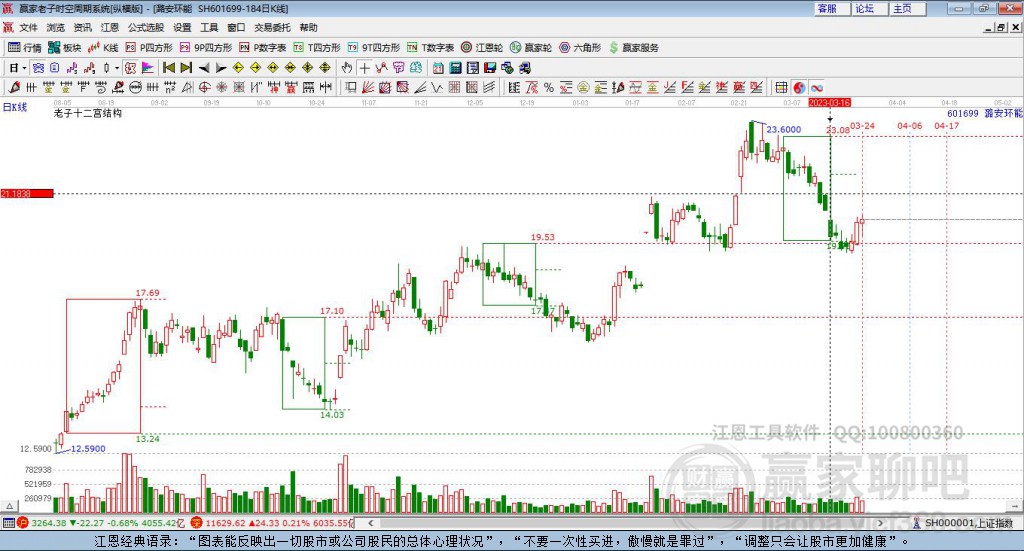Click the horizontal scrollbar left arrow

point(370,523)
